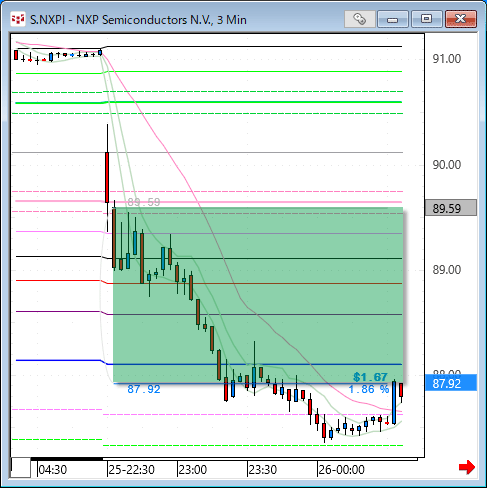This screenshot has height=488, width=487.
Task: Click the 26-00:00 time axis label
Action: point(341,470)
